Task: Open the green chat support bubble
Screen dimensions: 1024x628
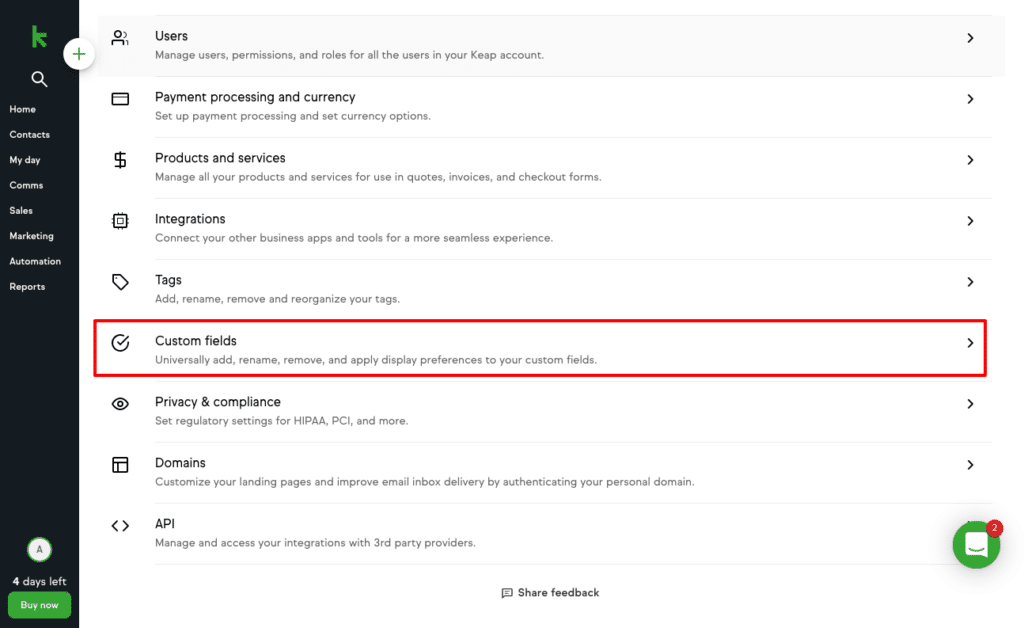Action: [976, 544]
